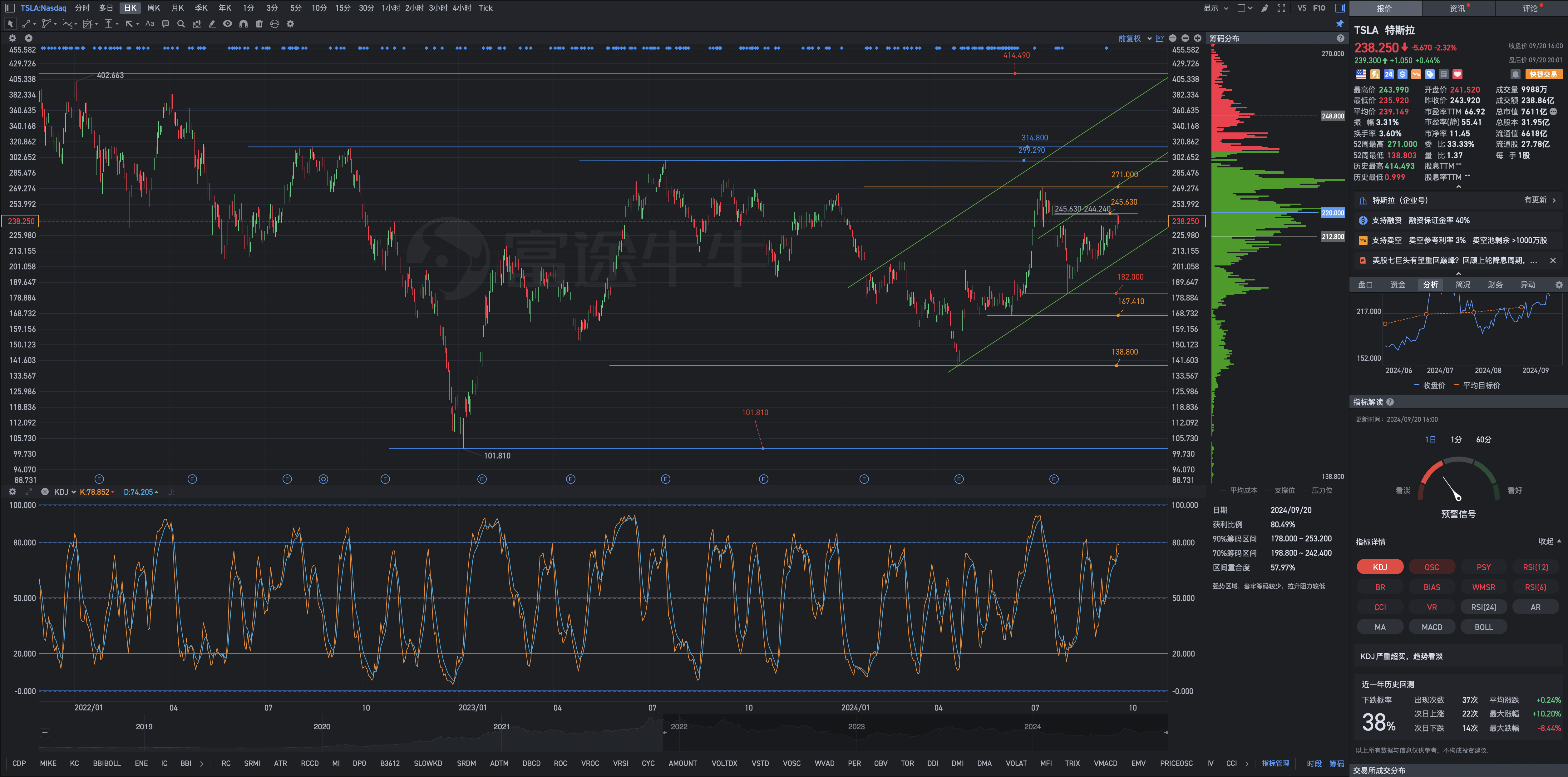Open drawing toolbar settings gear
1568x777 pixels.
tap(290, 24)
